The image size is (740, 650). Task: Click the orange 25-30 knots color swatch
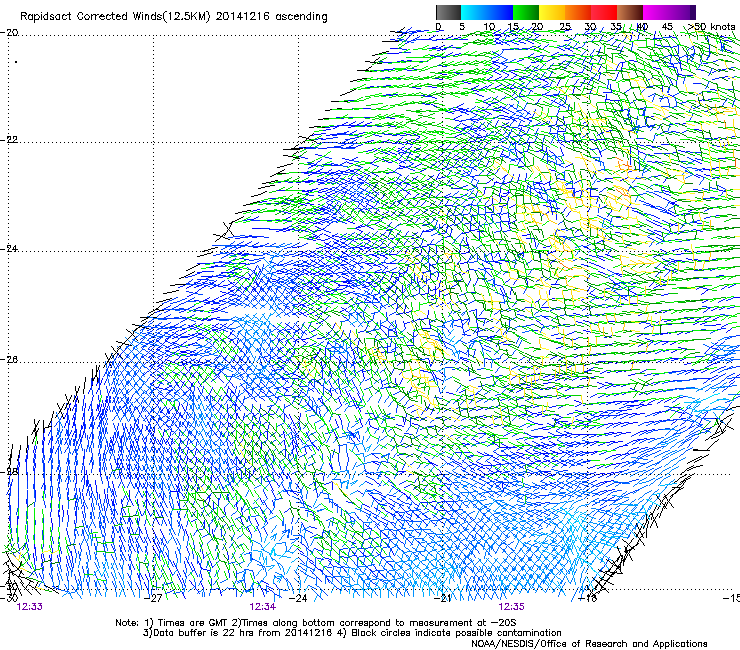coord(578,12)
